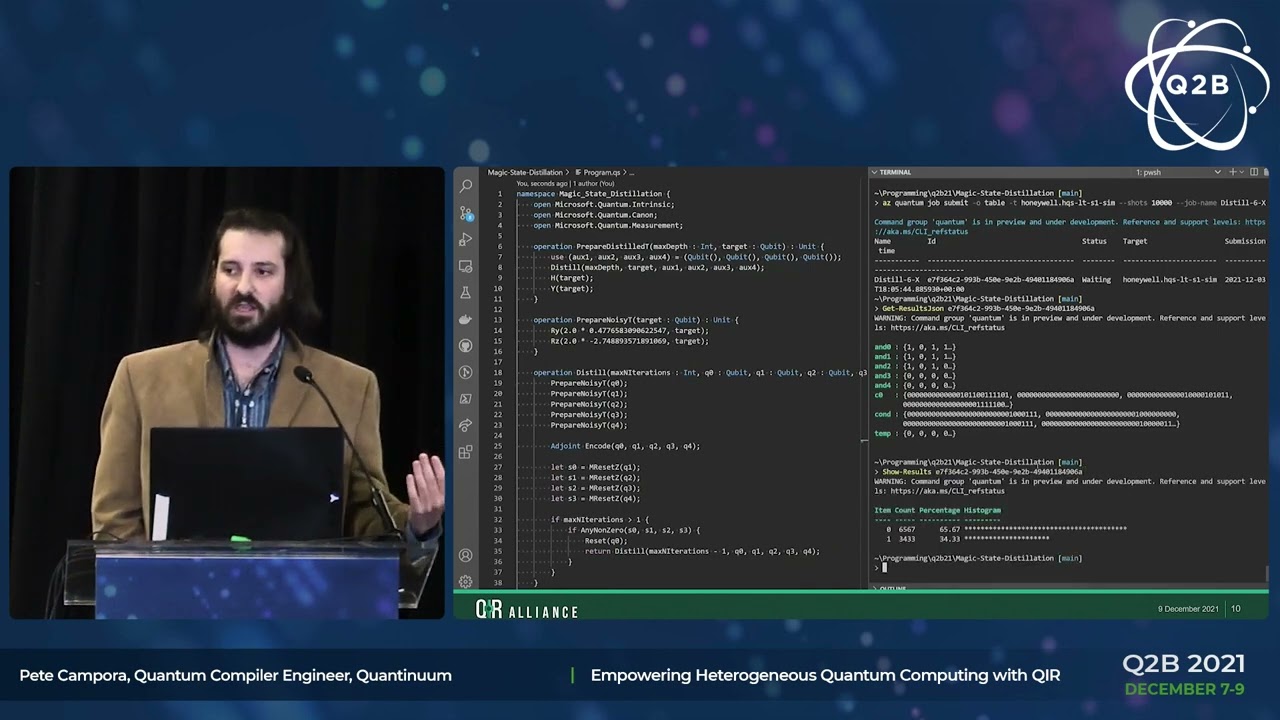Screen dimensions: 1280x720
Task: Click 'operation PrepareNoisyT' declaration
Action: click(x=636, y=320)
